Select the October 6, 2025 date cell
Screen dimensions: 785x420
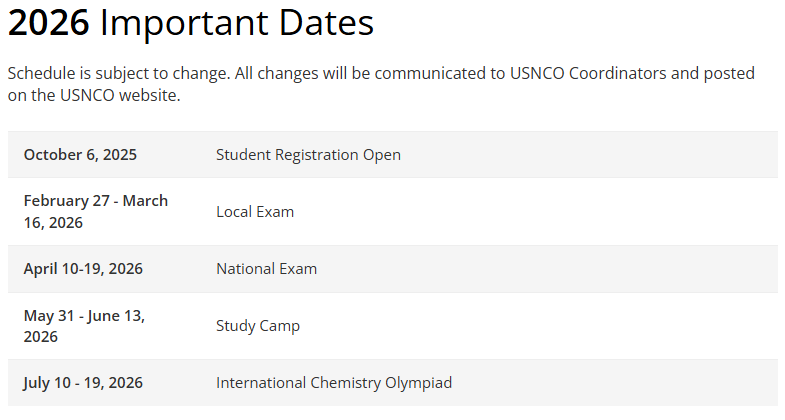[80, 155]
